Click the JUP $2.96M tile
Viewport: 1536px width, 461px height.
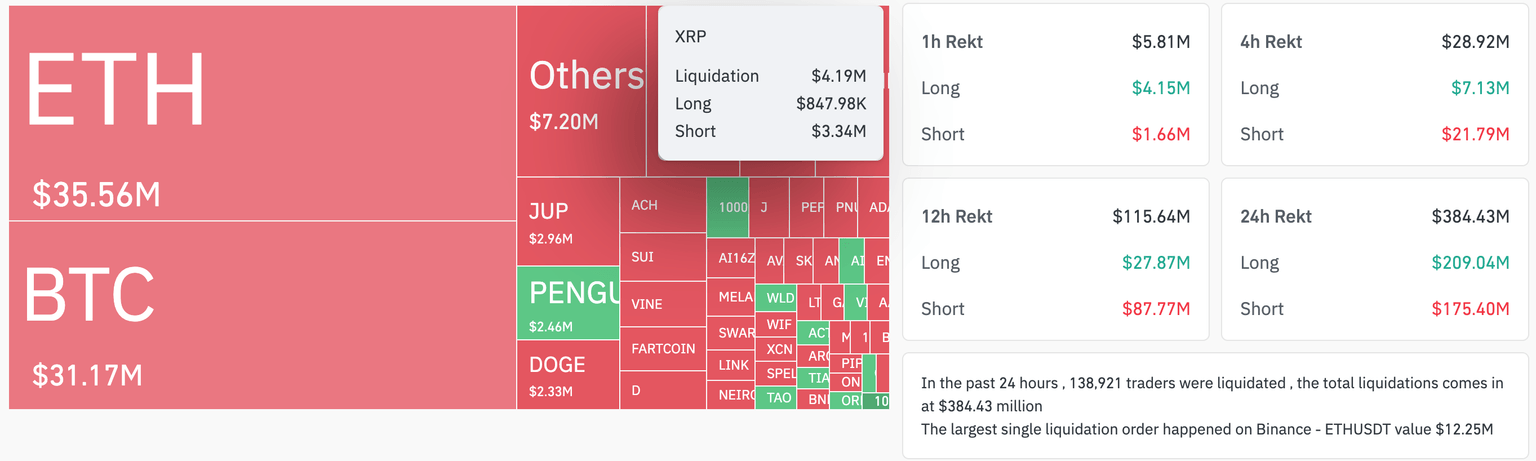567,222
